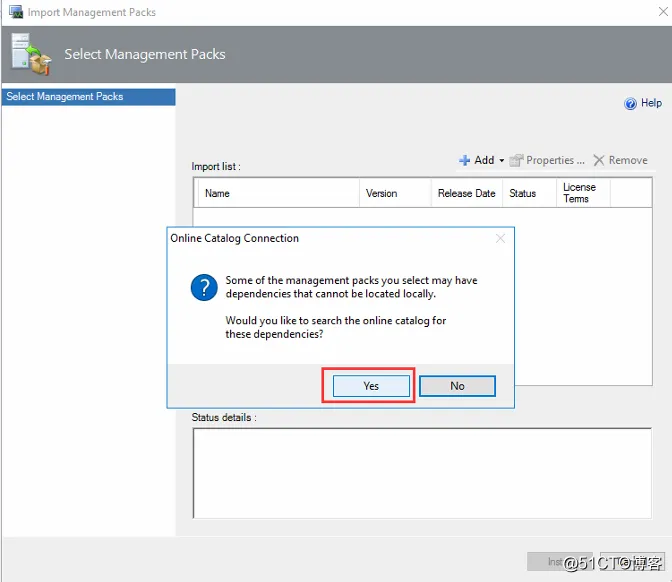Click the Remove X icon
Screen dimensions: 672x582
point(598,160)
